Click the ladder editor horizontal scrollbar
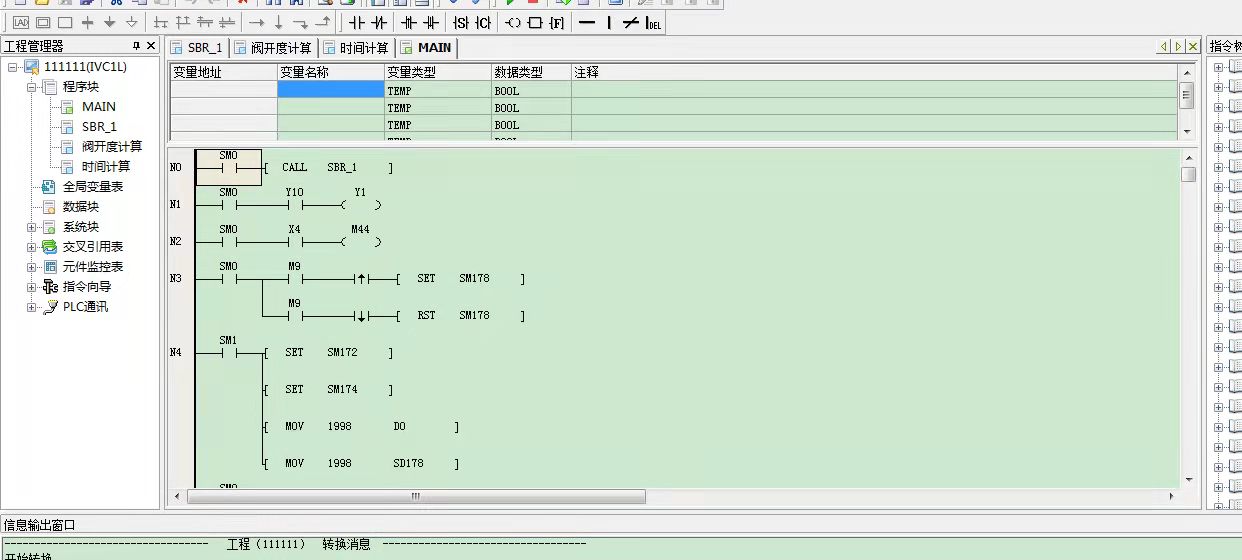The height and width of the screenshot is (560, 1242). (410, 497)
